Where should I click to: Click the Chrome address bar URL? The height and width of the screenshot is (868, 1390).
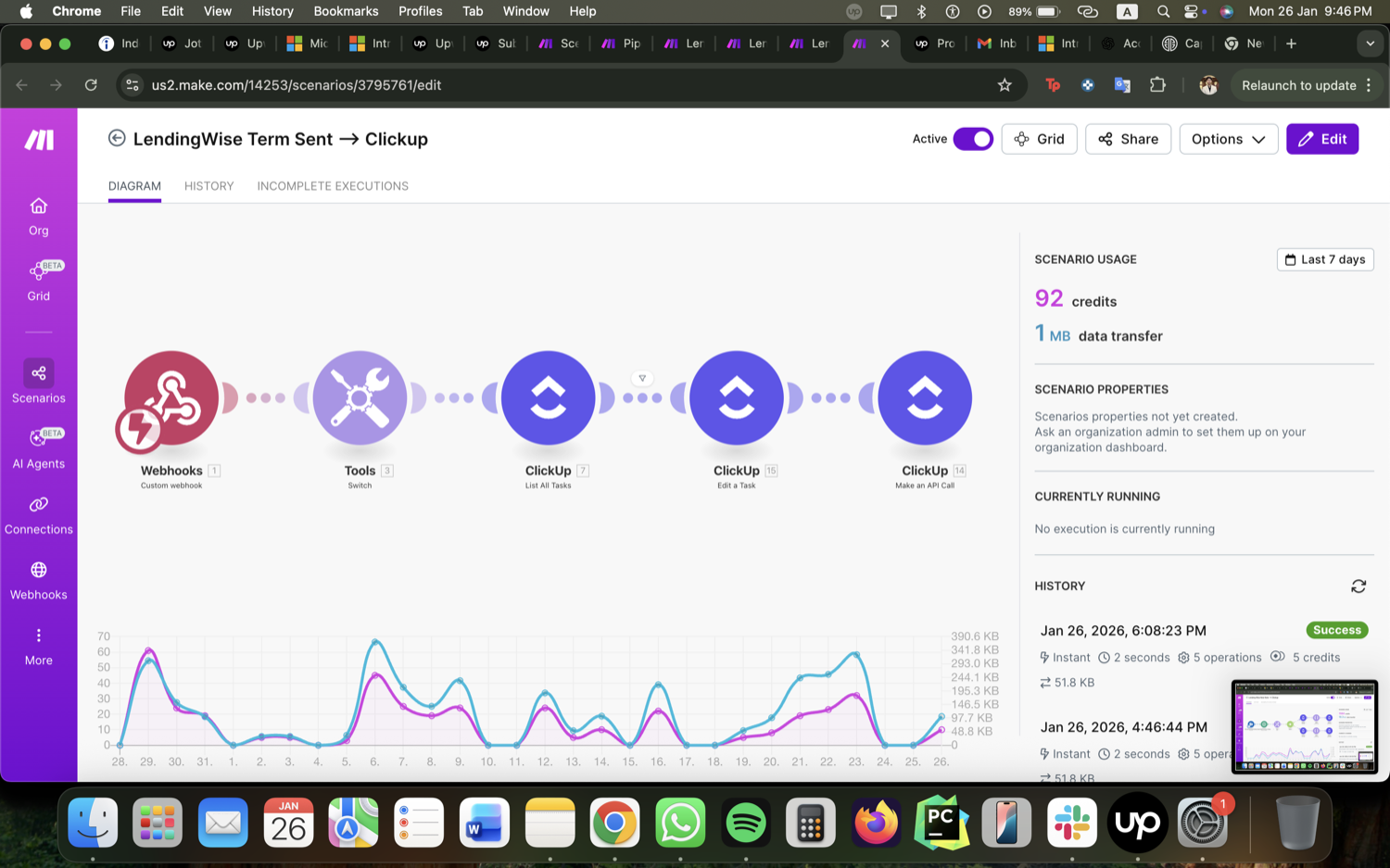click(x=296, y=85)
